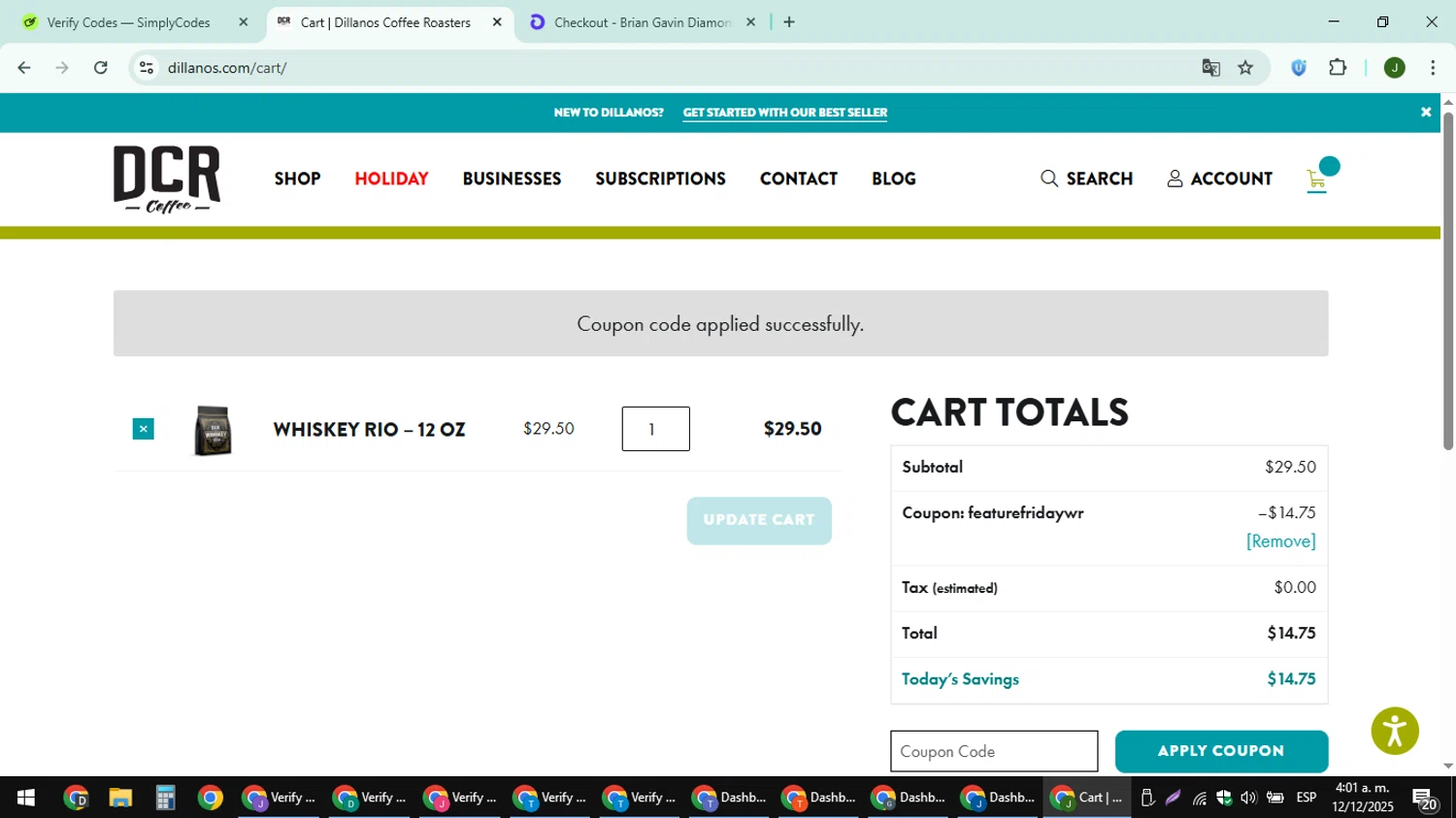Open the SUBSCRIPTIONS menu item
The width and height of the screenshot is (1456, 818).
(x=660, y=179)
